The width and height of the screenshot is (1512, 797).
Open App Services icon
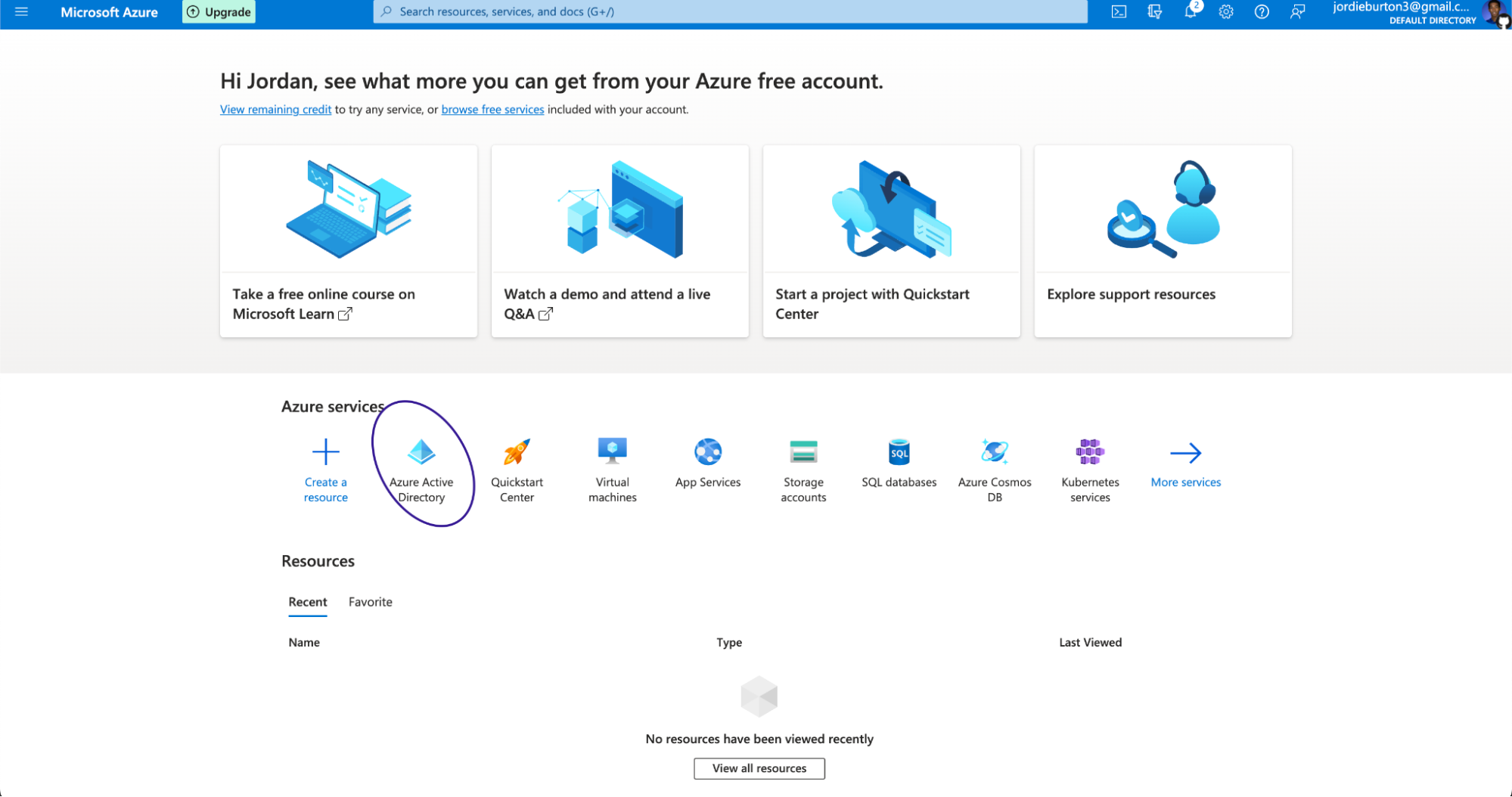(708, 452)
